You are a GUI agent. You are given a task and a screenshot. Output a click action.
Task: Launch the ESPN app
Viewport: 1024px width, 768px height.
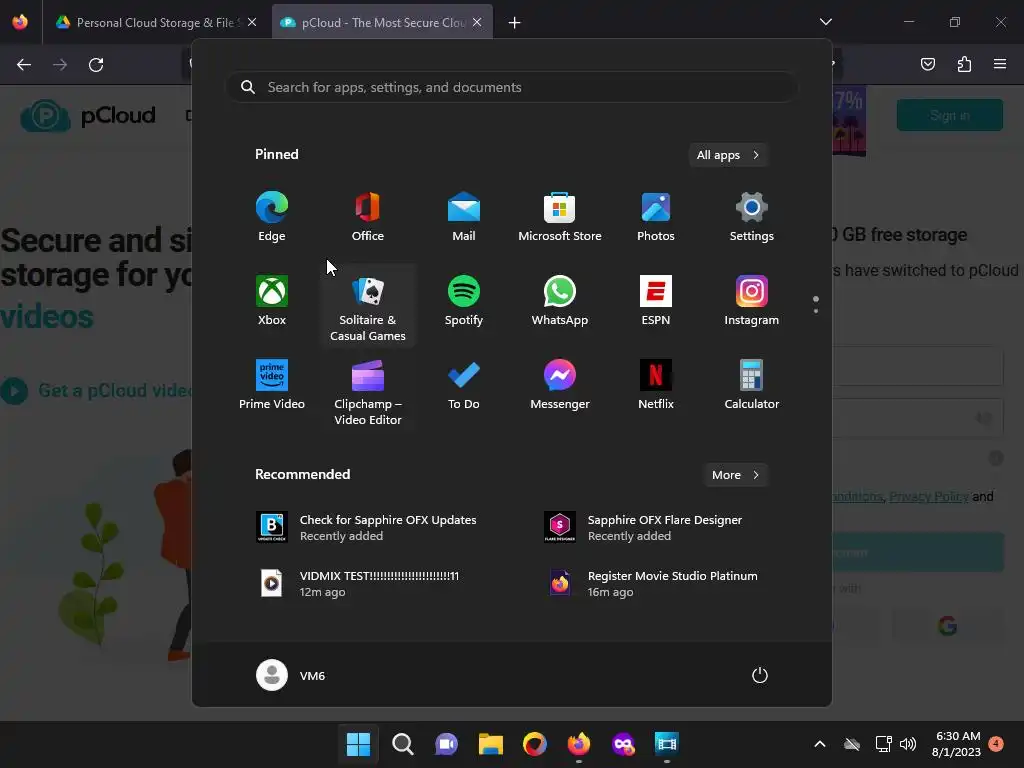point(656,301)
